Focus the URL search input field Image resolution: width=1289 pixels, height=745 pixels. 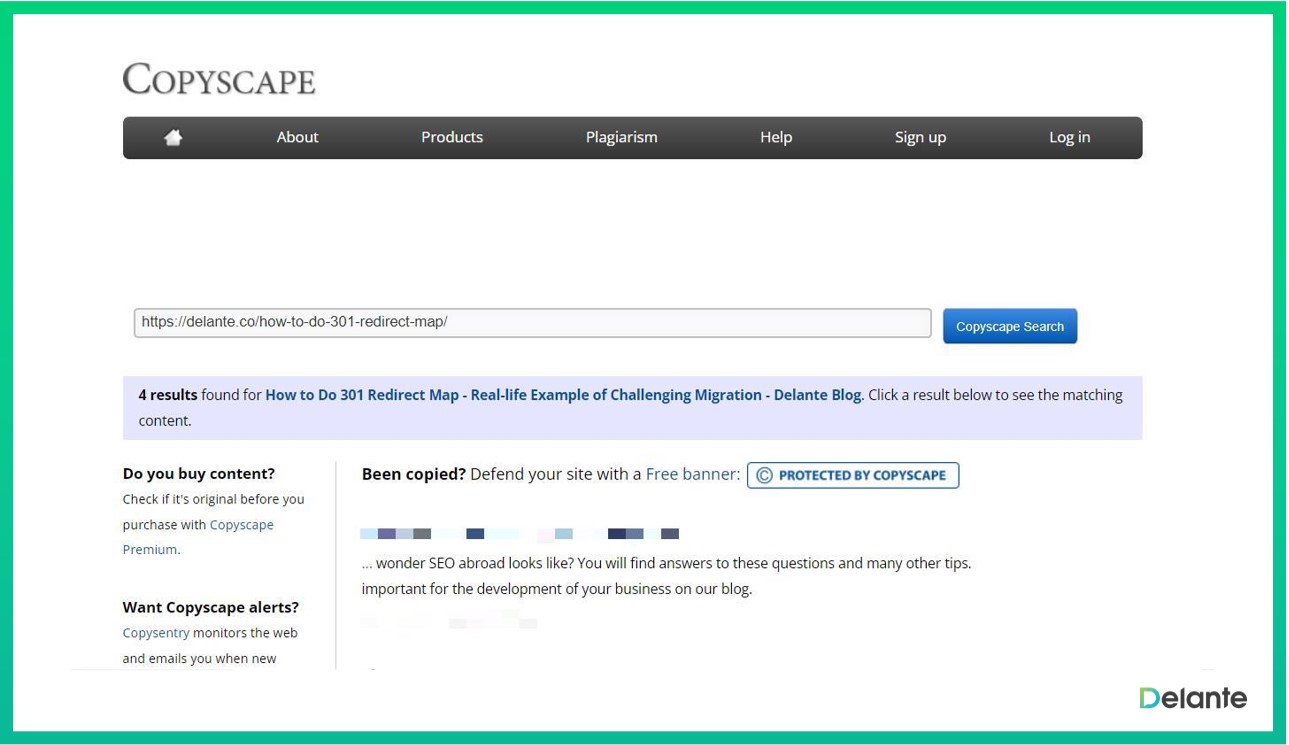click(x=532, y=323)
